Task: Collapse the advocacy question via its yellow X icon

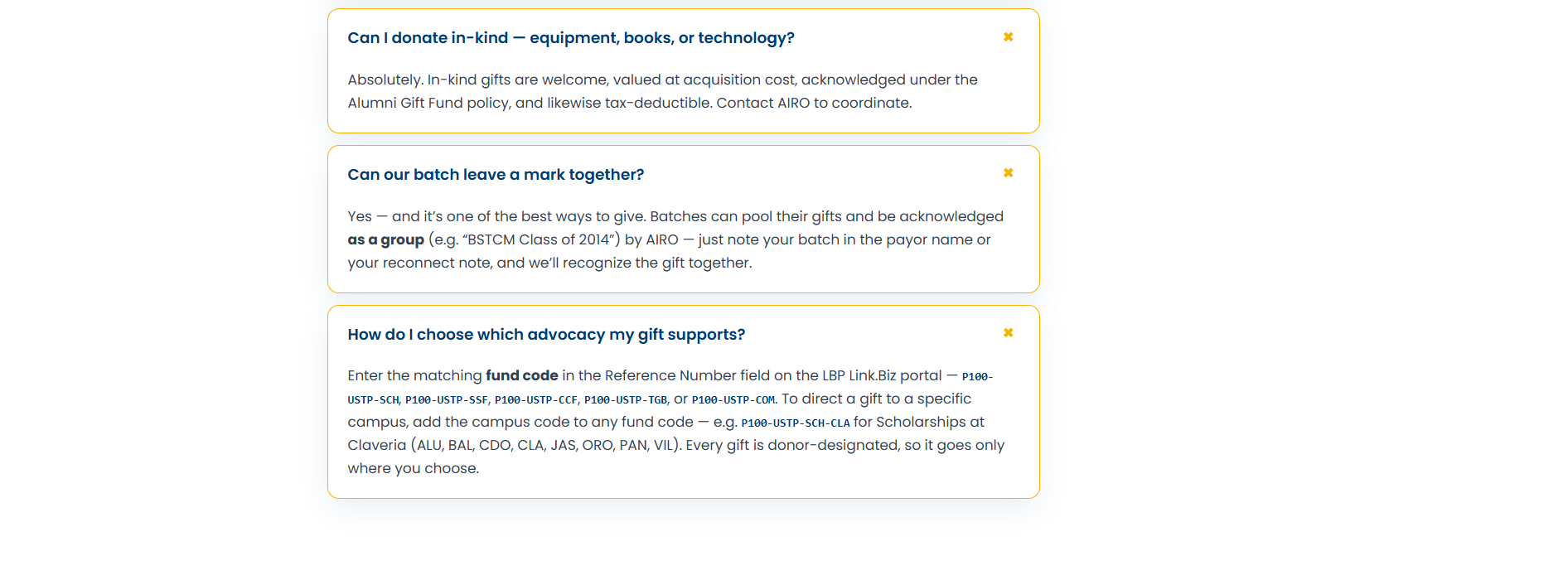Action: click(1008, 332)
